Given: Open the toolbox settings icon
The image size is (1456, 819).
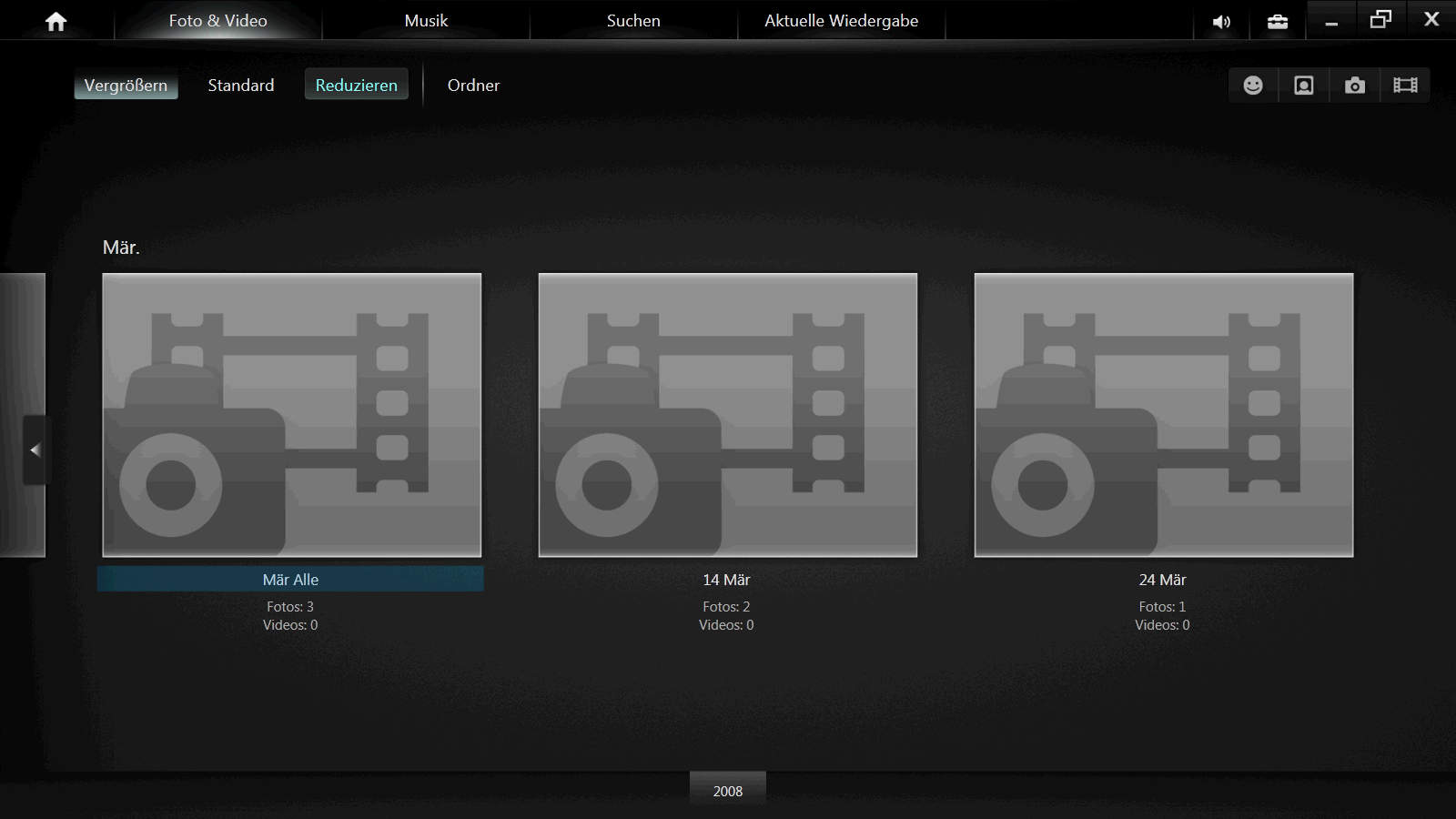Looking at the screenshot, I should click(1278, 22).
